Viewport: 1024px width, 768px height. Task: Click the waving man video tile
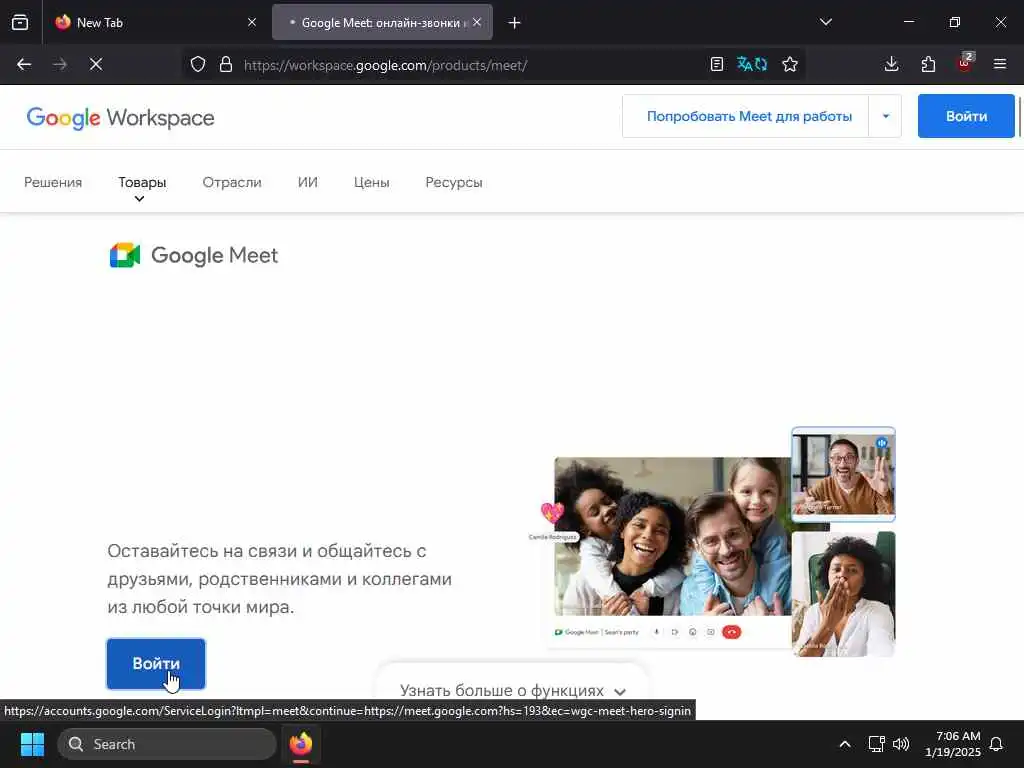[x=843, y=474]
